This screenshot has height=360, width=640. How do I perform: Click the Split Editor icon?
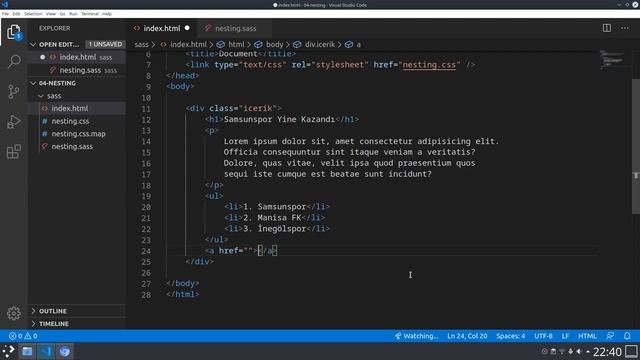[607, 28]
